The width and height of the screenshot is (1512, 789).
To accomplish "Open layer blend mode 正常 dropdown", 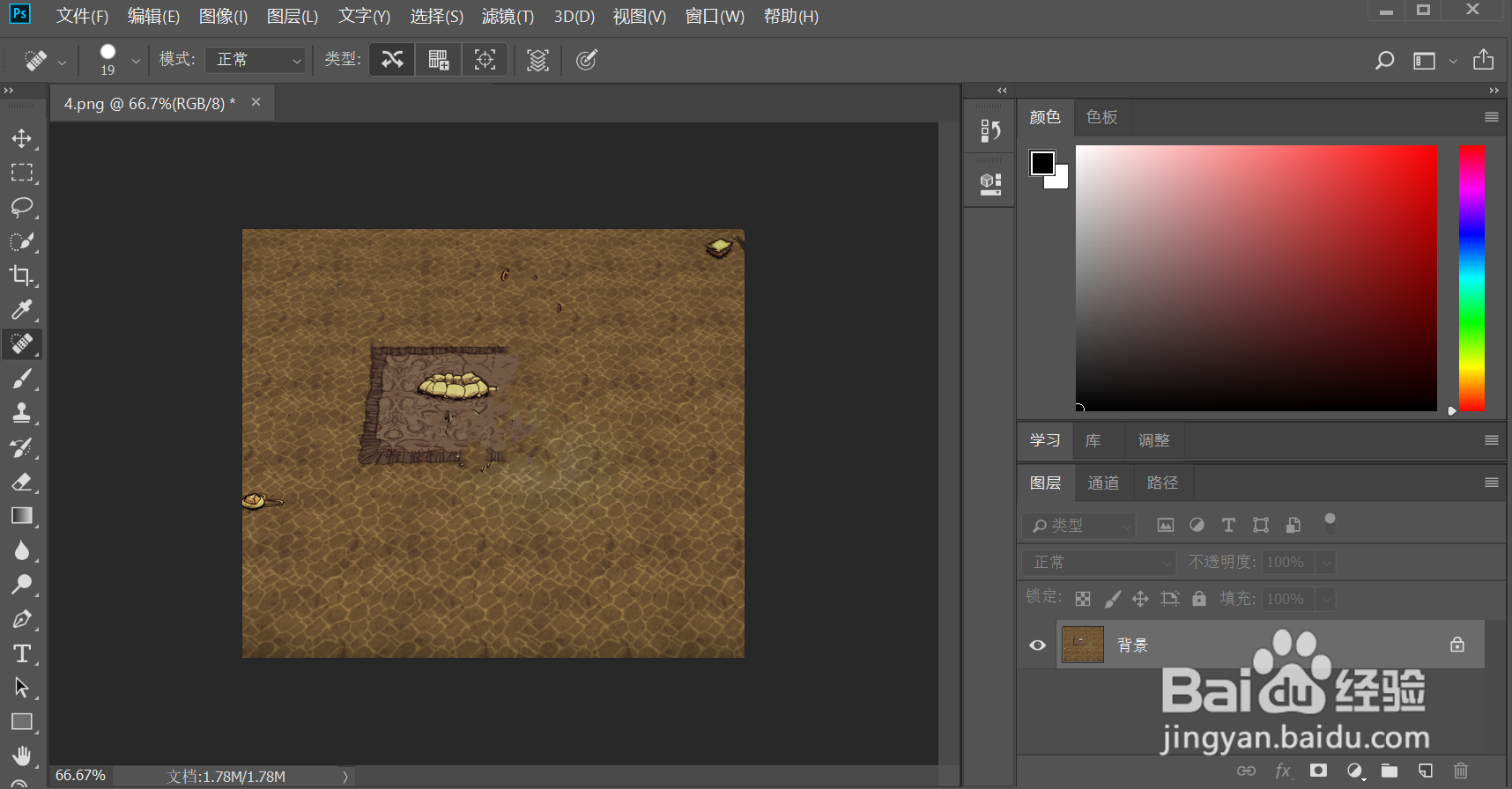I will point(1099,562).
